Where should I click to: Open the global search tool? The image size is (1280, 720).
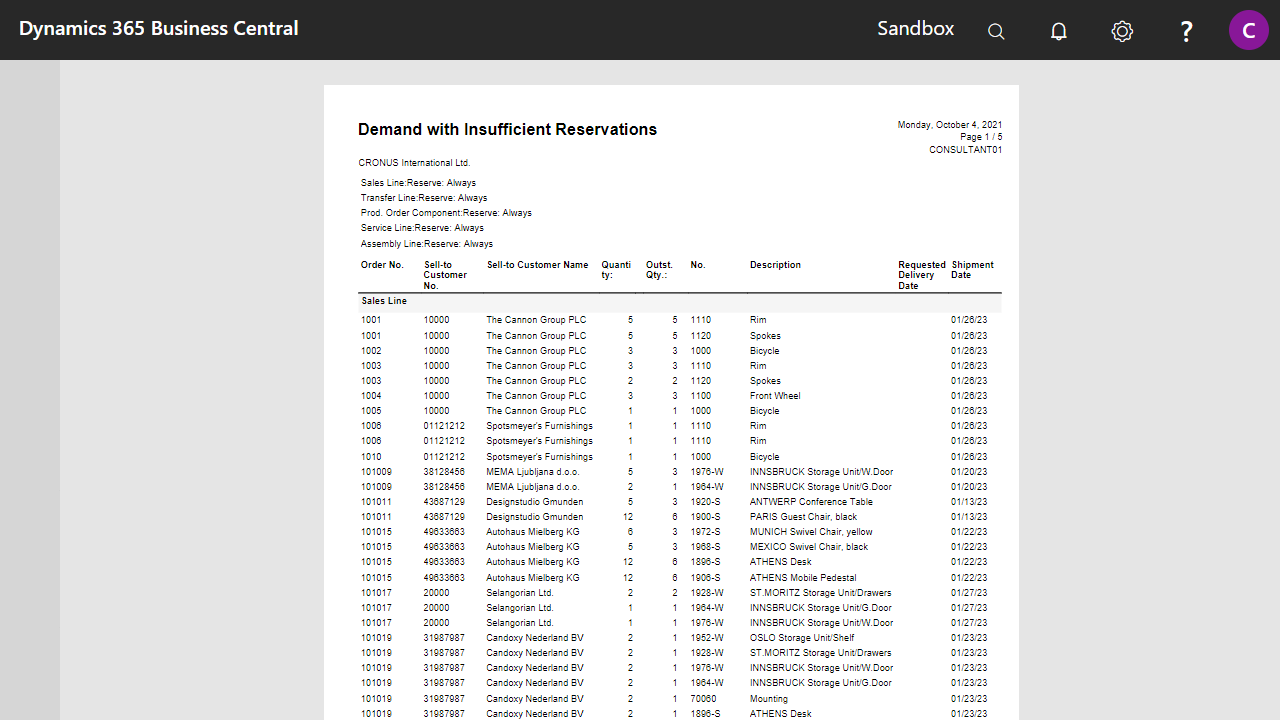click(x=996, y=31)
